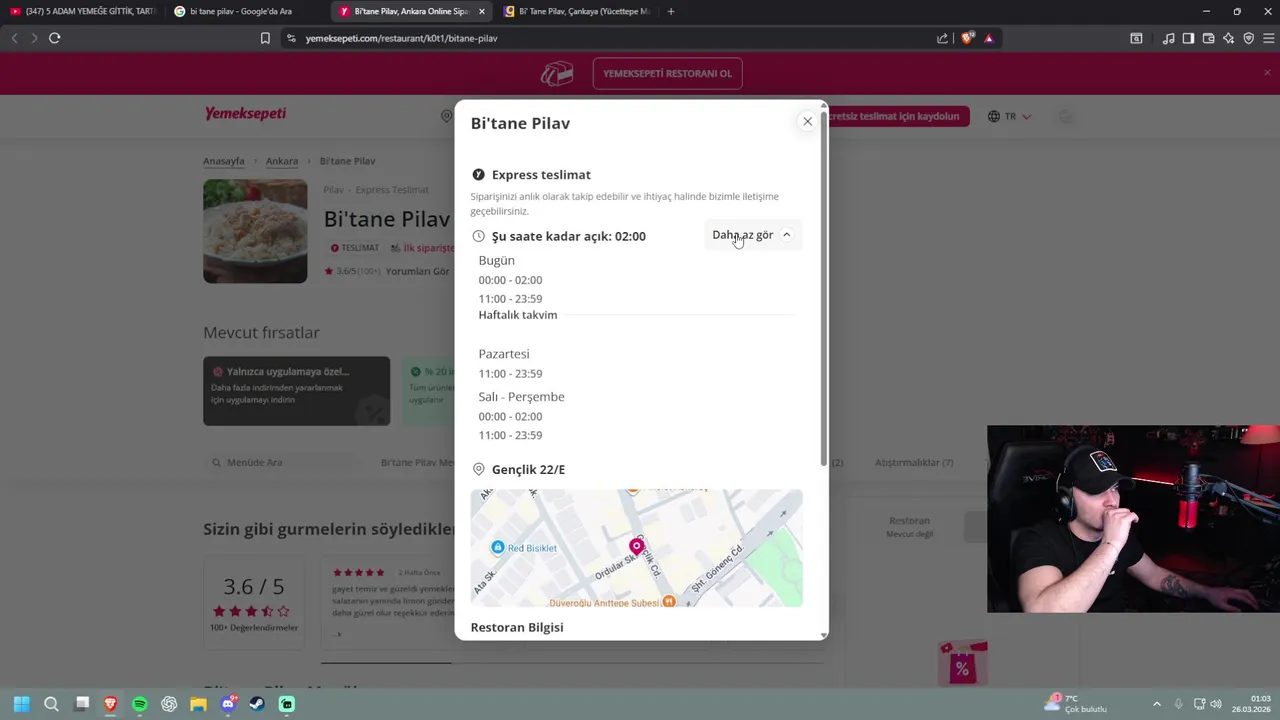Toggle the browser sidebar panel
Viewport: 1280px width, 720px height.
point(1188,38)
